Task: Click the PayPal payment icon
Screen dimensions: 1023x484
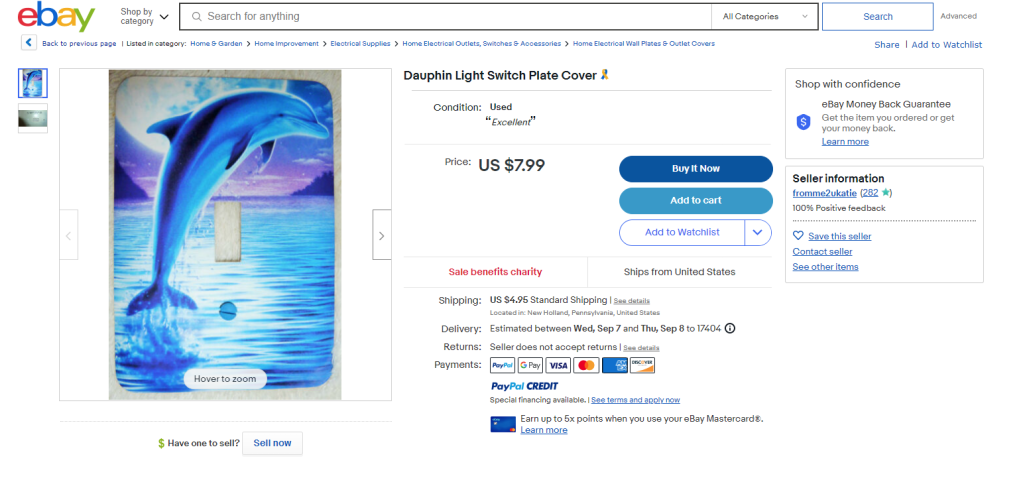Action: click(x=502, y=365)
